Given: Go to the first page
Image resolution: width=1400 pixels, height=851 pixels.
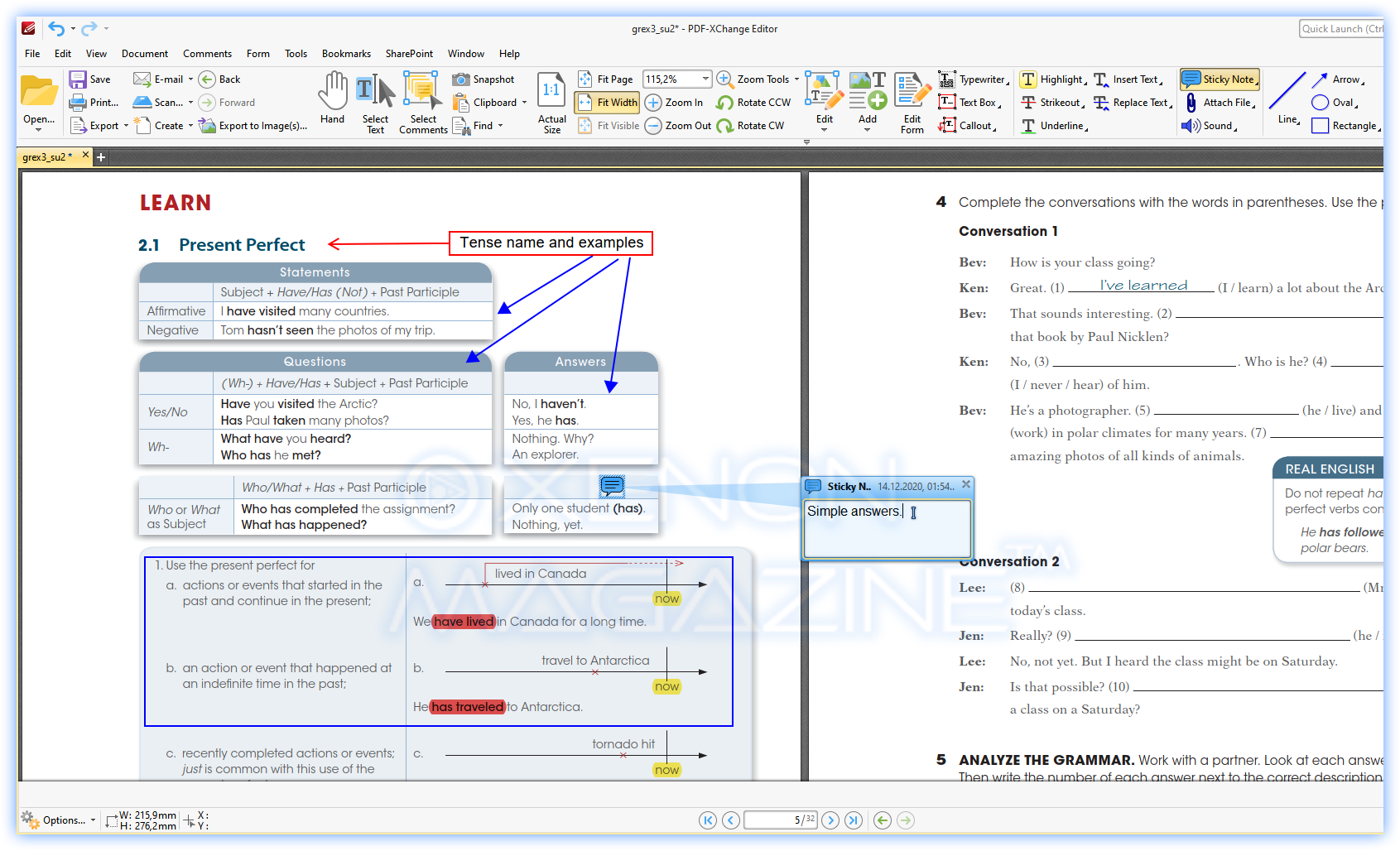Looking at the screenshot, I should click(x=708, y=820).
